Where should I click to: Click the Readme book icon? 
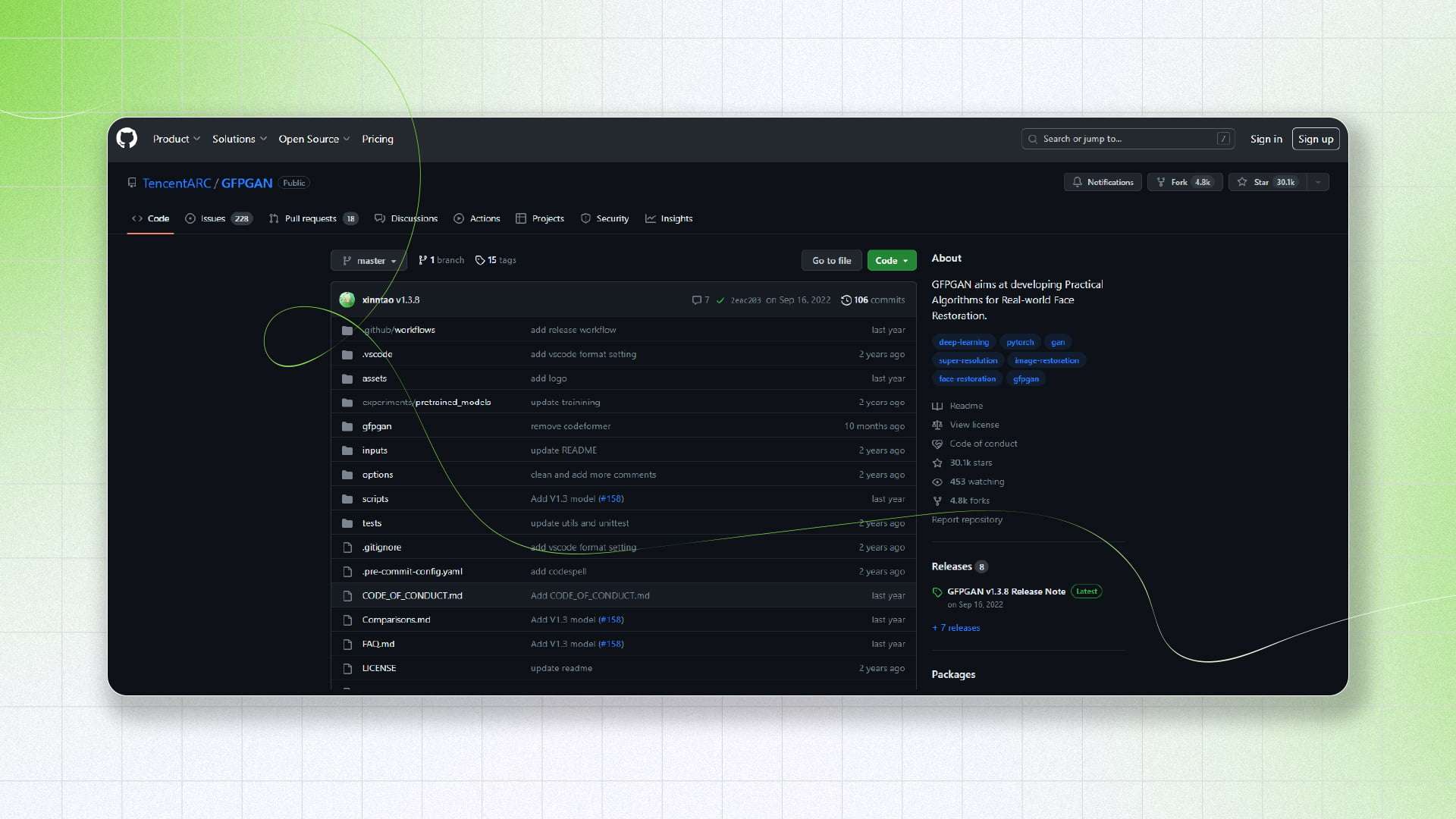(937, 406)
